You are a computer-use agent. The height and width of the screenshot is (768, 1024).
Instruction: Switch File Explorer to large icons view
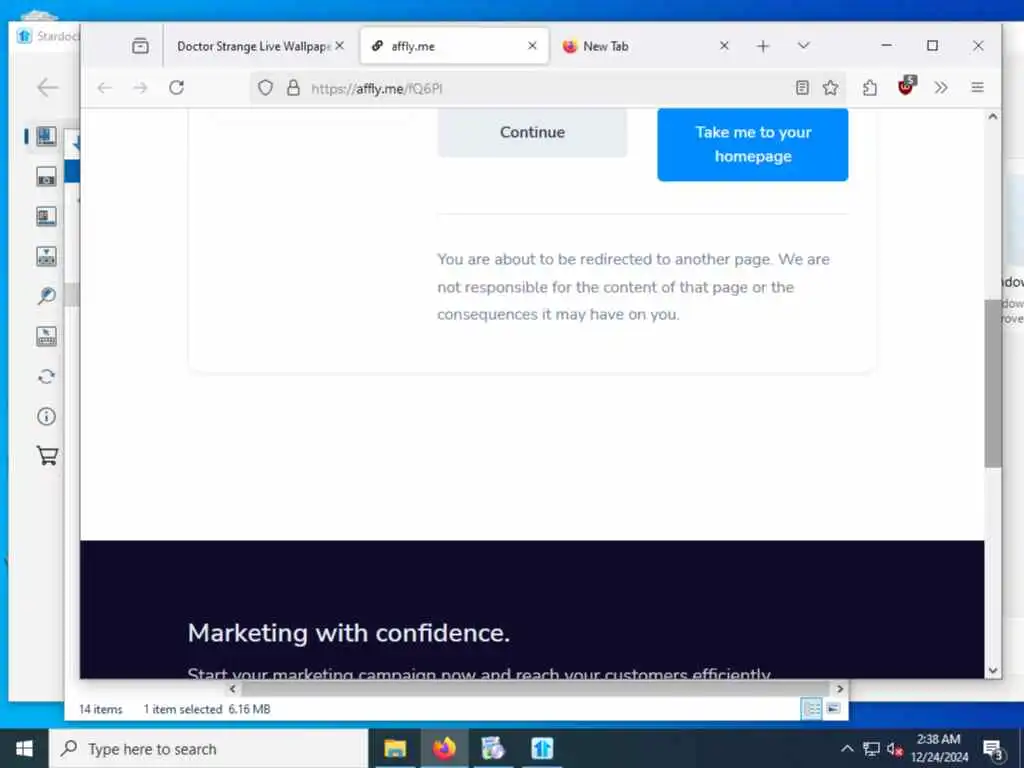point(833,709)
